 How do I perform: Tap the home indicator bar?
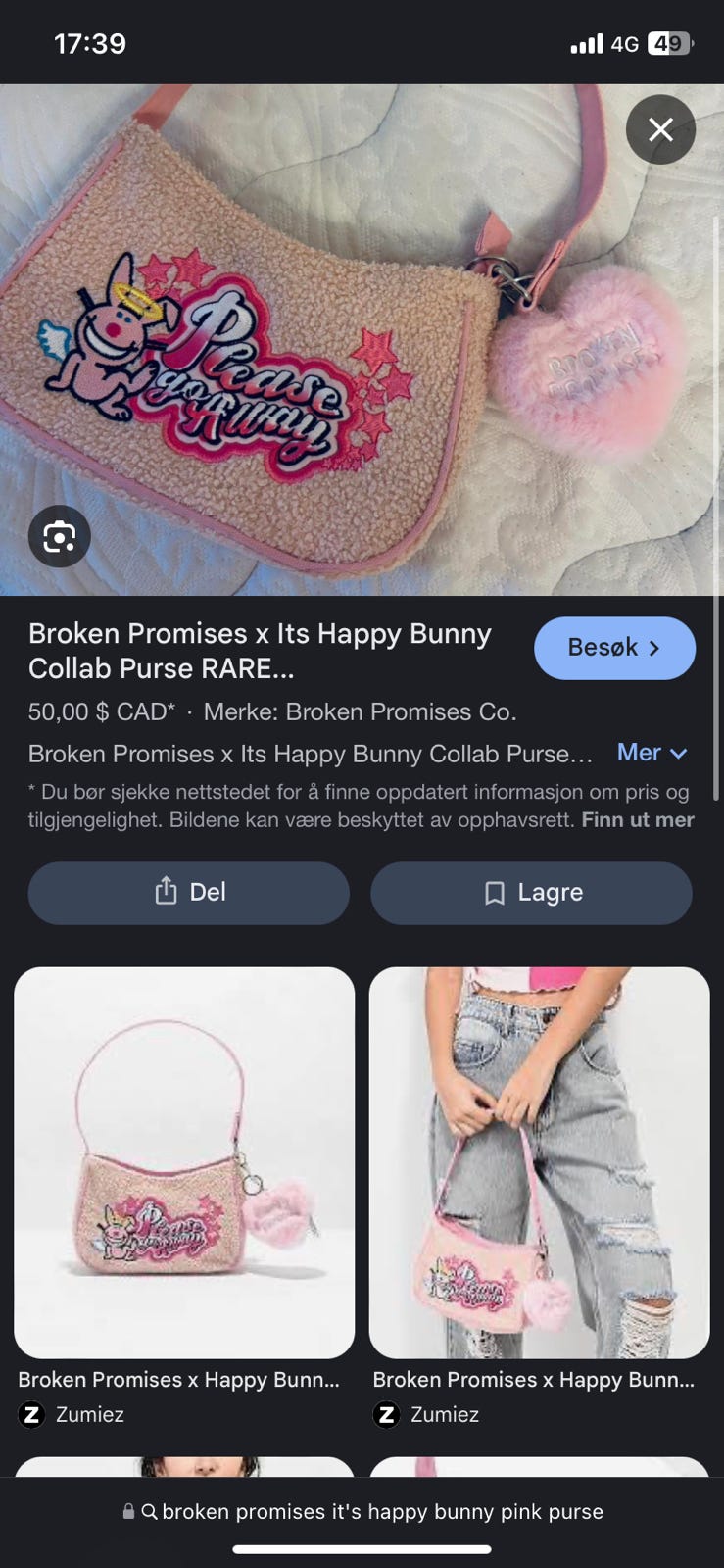362,1549
